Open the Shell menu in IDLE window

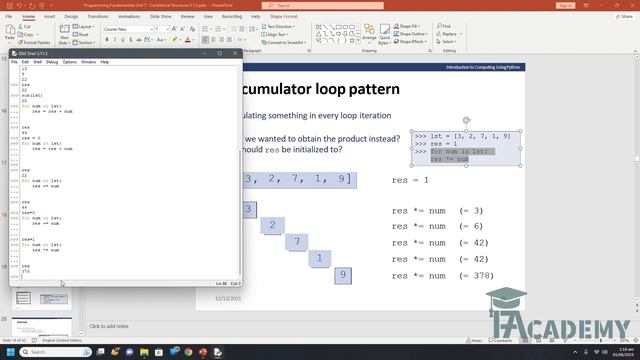point(37,62)
